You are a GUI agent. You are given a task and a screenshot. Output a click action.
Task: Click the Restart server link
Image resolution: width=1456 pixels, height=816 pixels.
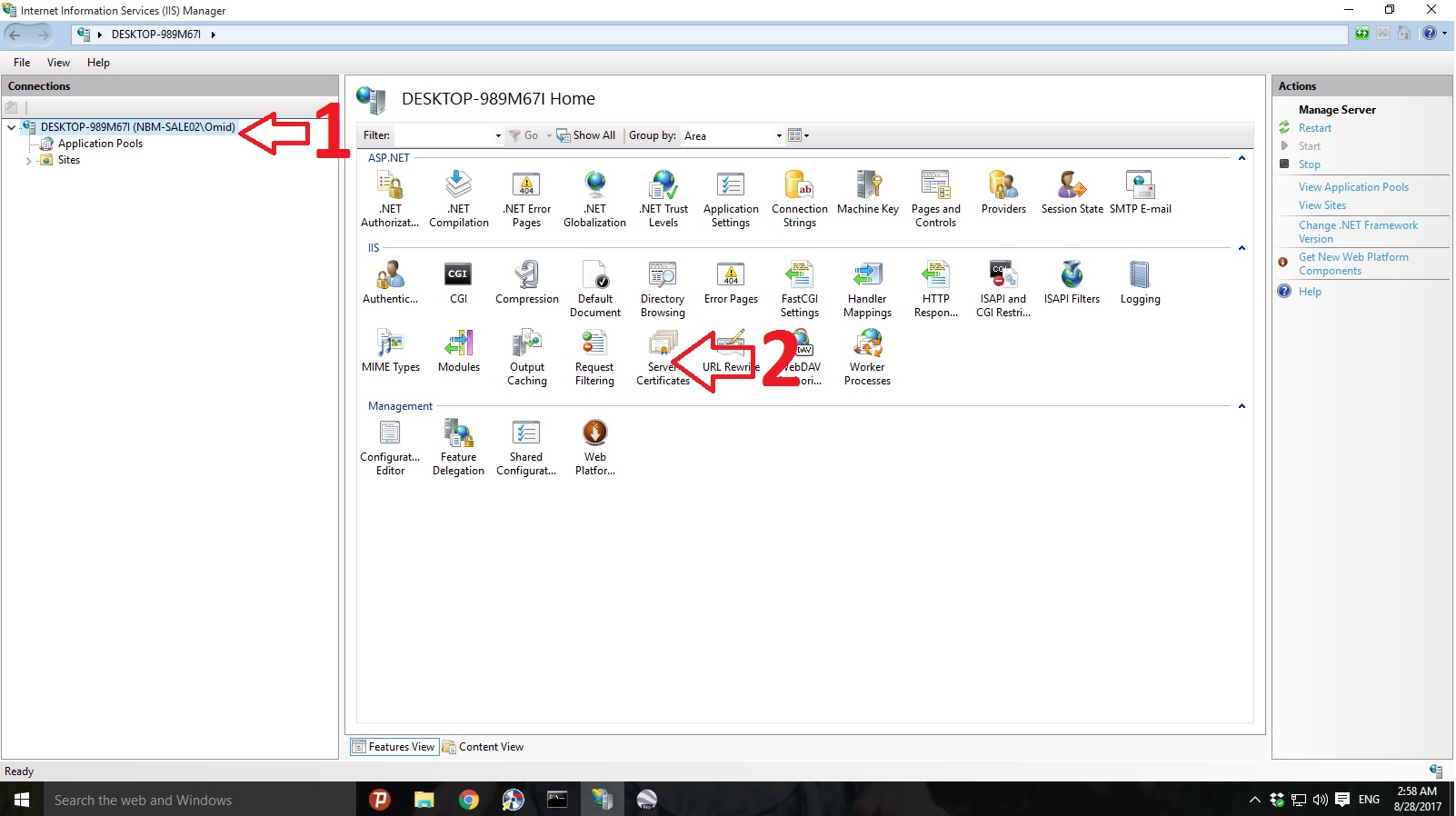[1314, 128]
